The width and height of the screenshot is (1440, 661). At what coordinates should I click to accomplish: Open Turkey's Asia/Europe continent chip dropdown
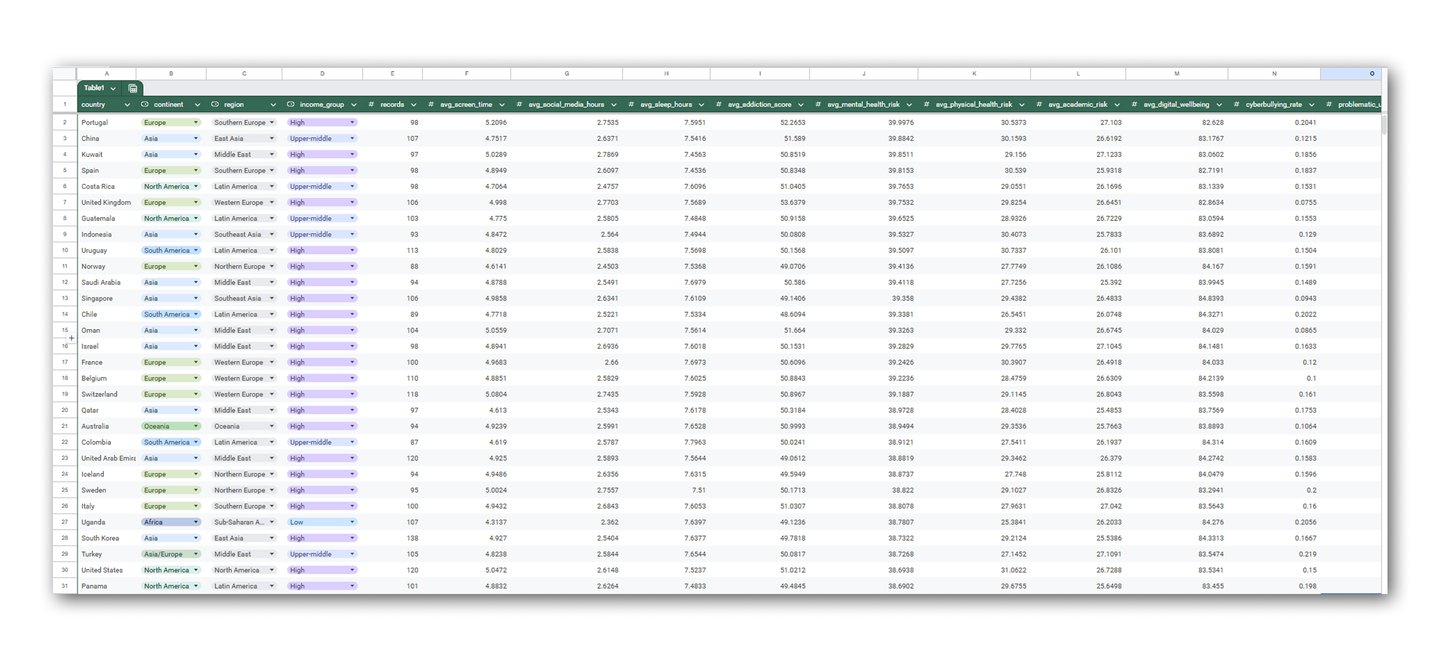point(171,554)
